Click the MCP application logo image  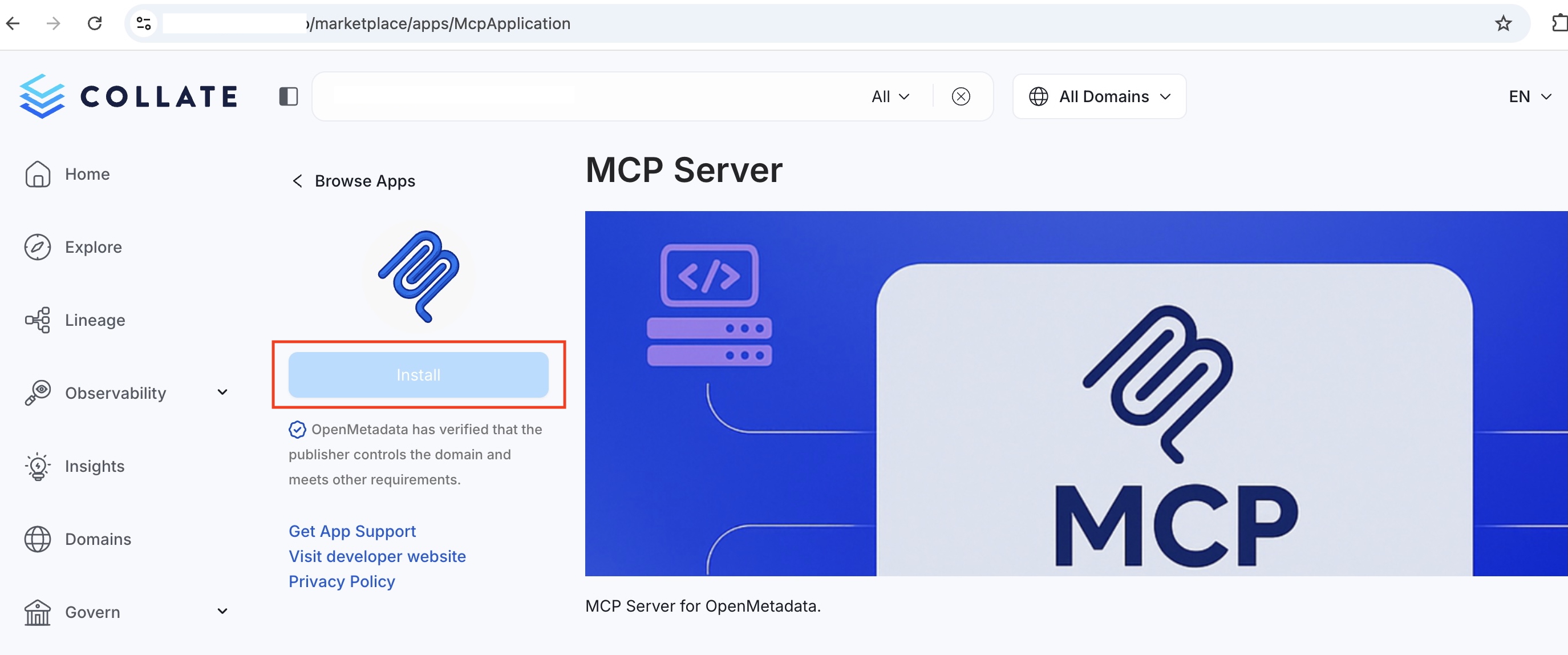[x=419, y=275]
